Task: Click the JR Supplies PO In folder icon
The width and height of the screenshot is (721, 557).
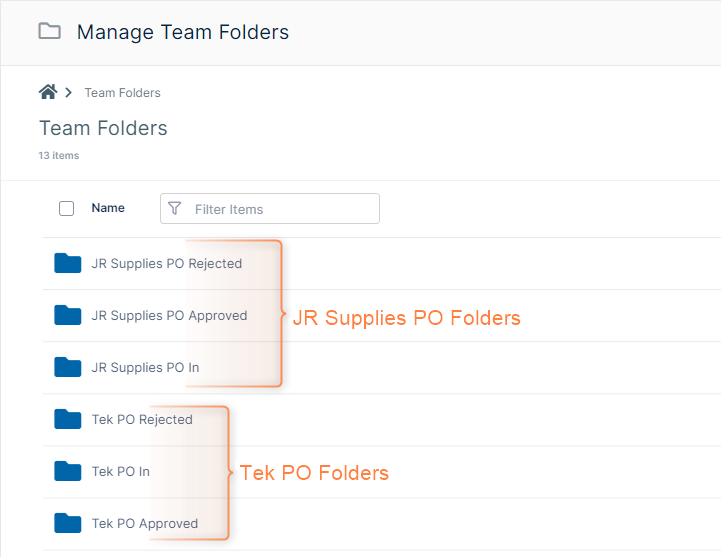Action: pyautogui.click(x=67, y=368)
